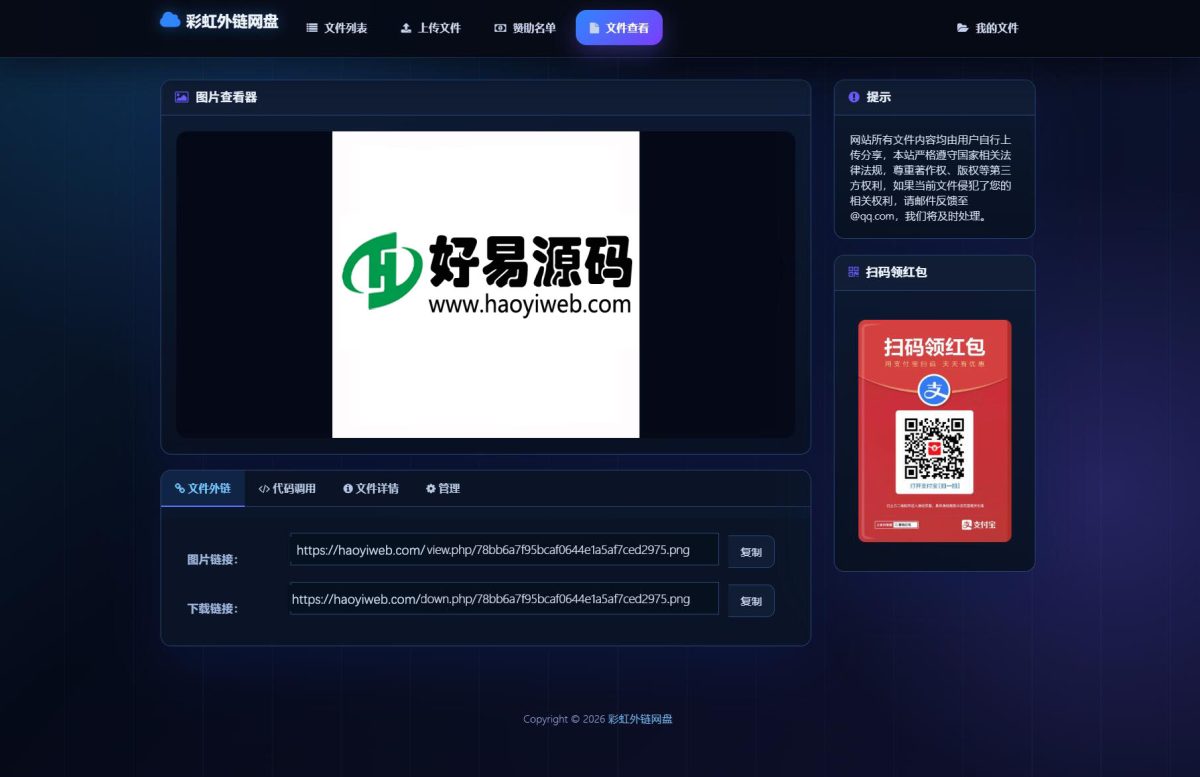Switch to the 文件外链 tab
This screenshot has height=777, width=1200.
point(203,488)
